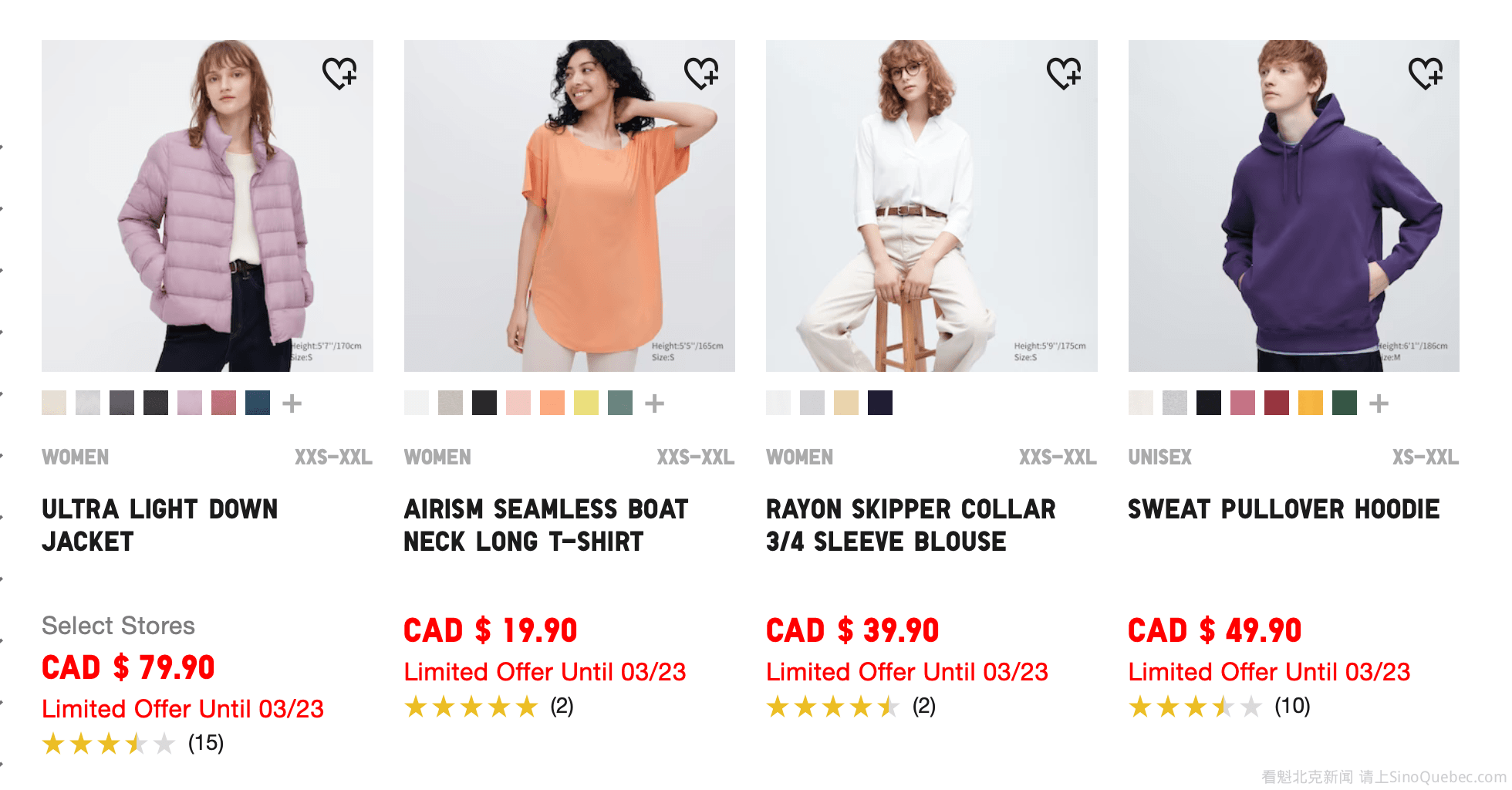Select yellow swatch for Sweat Pullover Hoodie

pos(1311,403)
